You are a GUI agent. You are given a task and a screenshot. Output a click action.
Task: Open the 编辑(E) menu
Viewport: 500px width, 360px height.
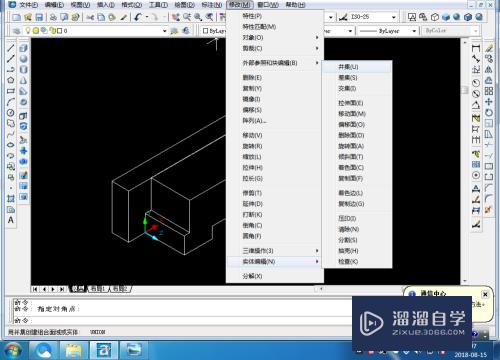54,5
